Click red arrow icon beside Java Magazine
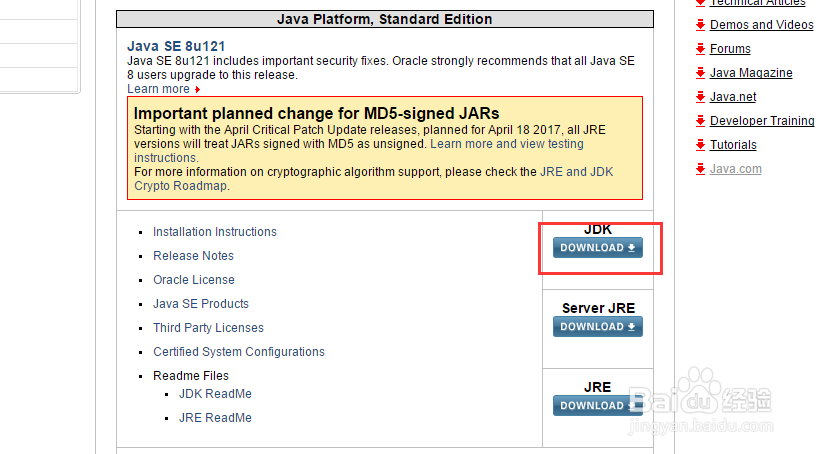The image size is (820, 454). [701, 73]
